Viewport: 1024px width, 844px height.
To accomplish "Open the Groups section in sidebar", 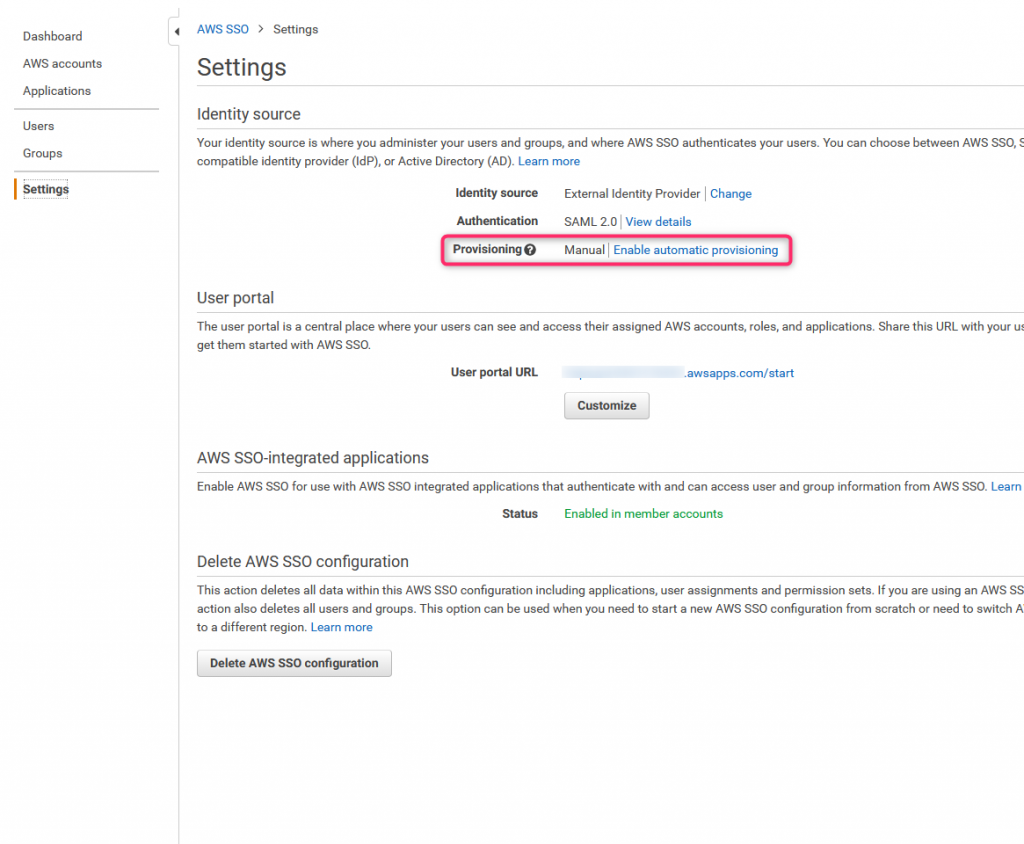I will (43, 153).
